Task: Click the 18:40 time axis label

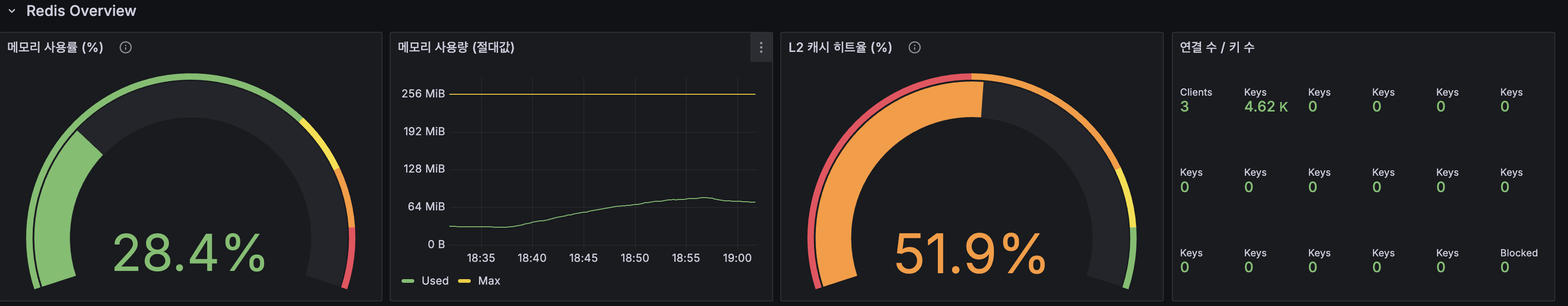Action: 532,258
